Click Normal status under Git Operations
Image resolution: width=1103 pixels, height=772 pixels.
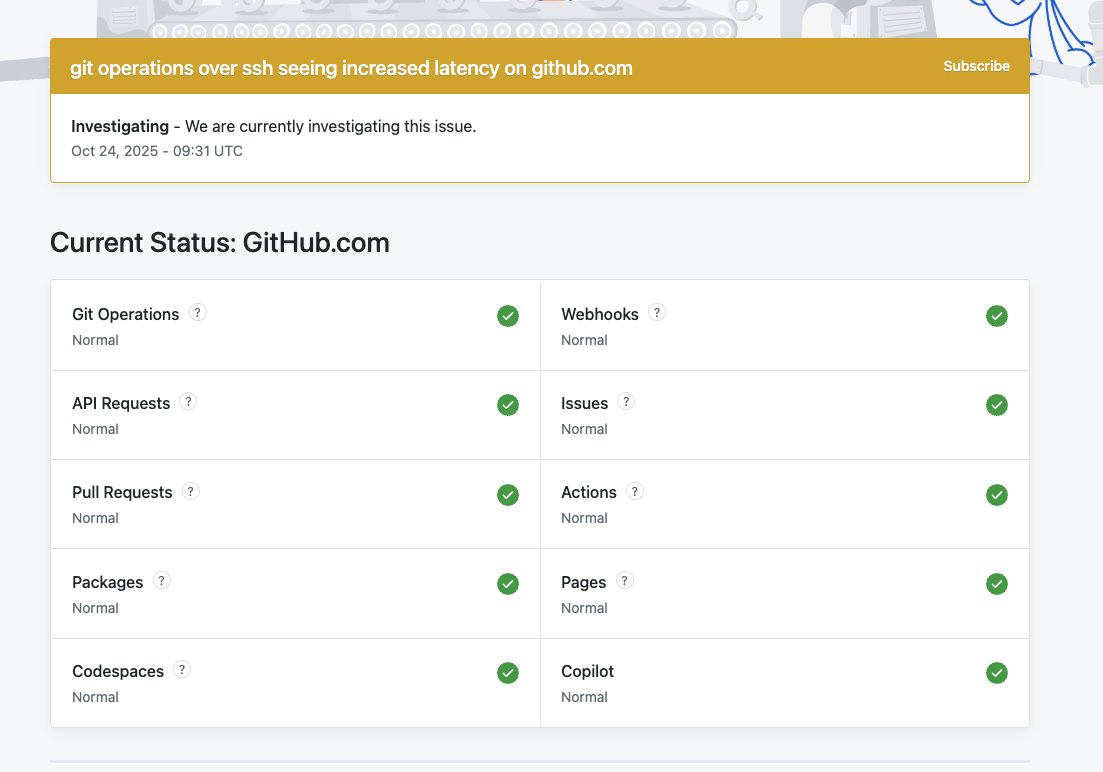tap(95, 341)
